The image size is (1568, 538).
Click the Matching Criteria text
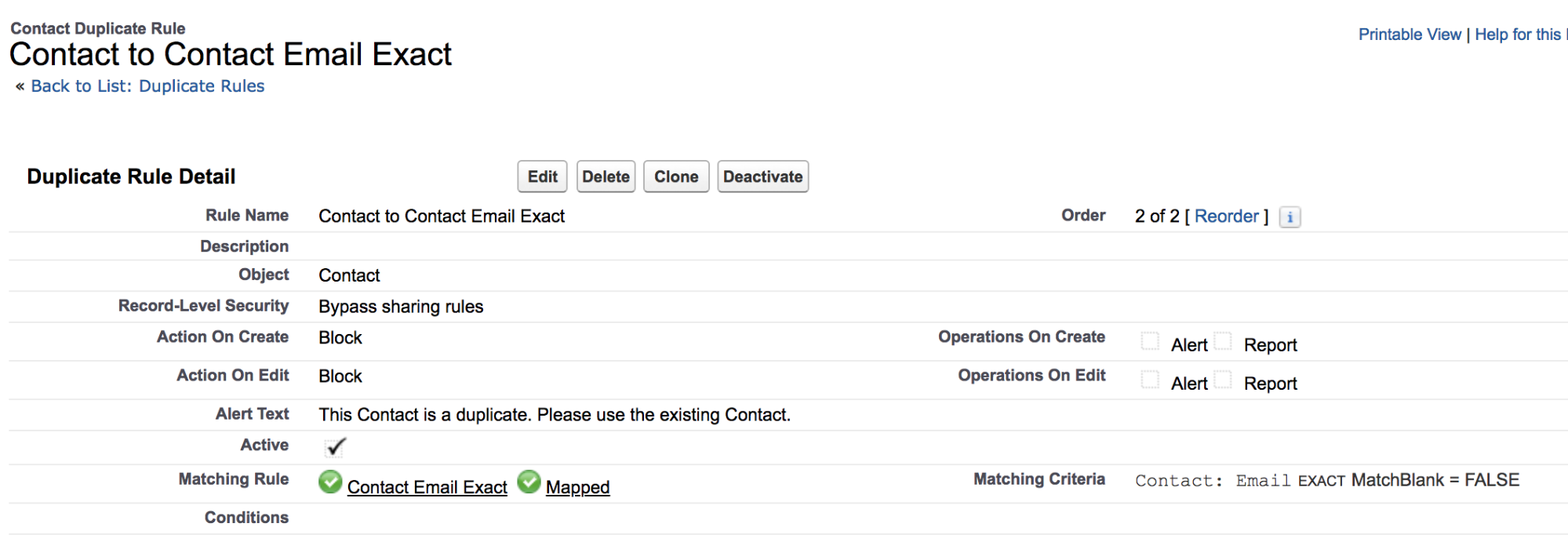1327,480
